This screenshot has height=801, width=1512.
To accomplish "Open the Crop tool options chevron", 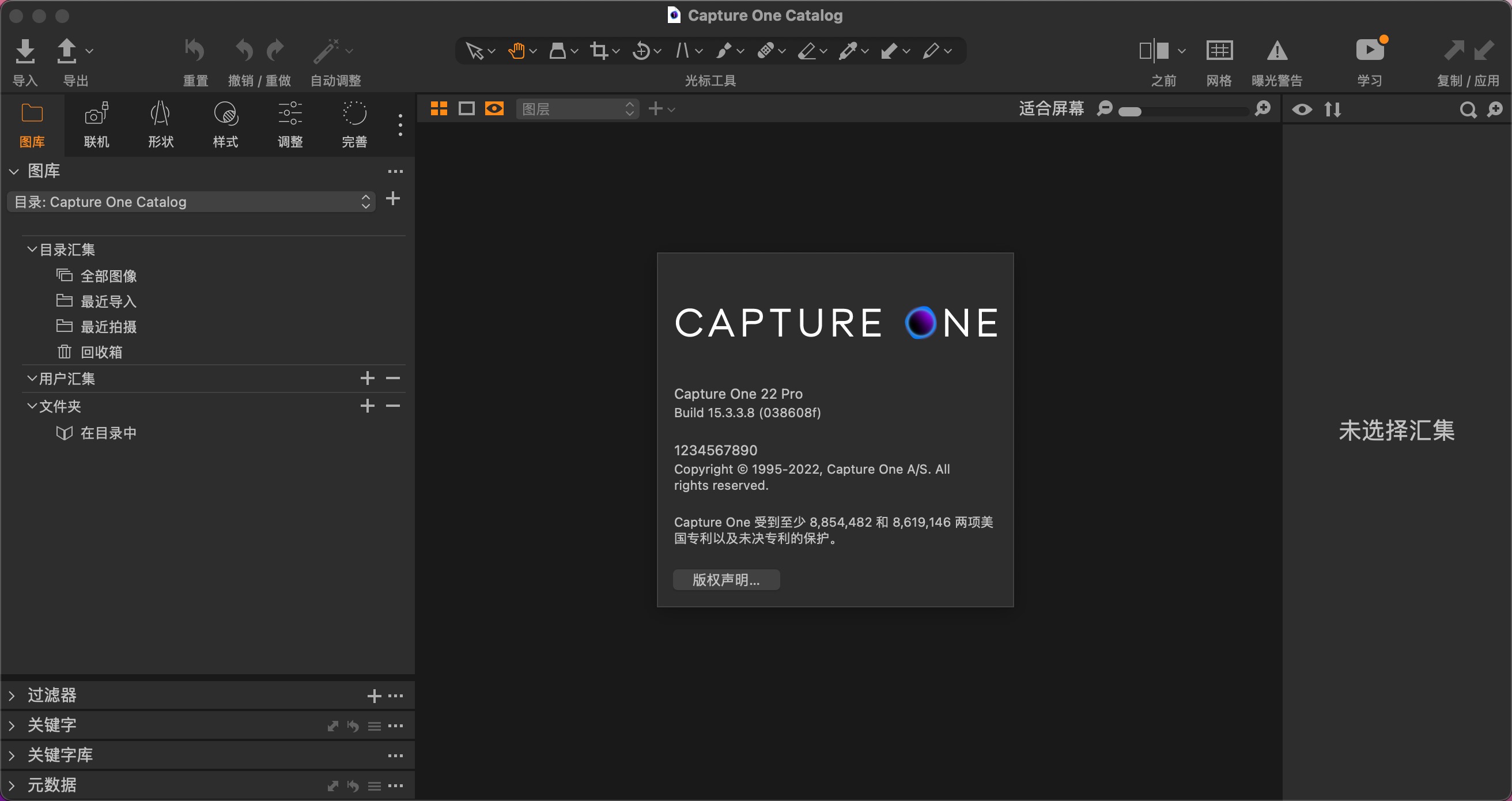I will tap(616, 52).
